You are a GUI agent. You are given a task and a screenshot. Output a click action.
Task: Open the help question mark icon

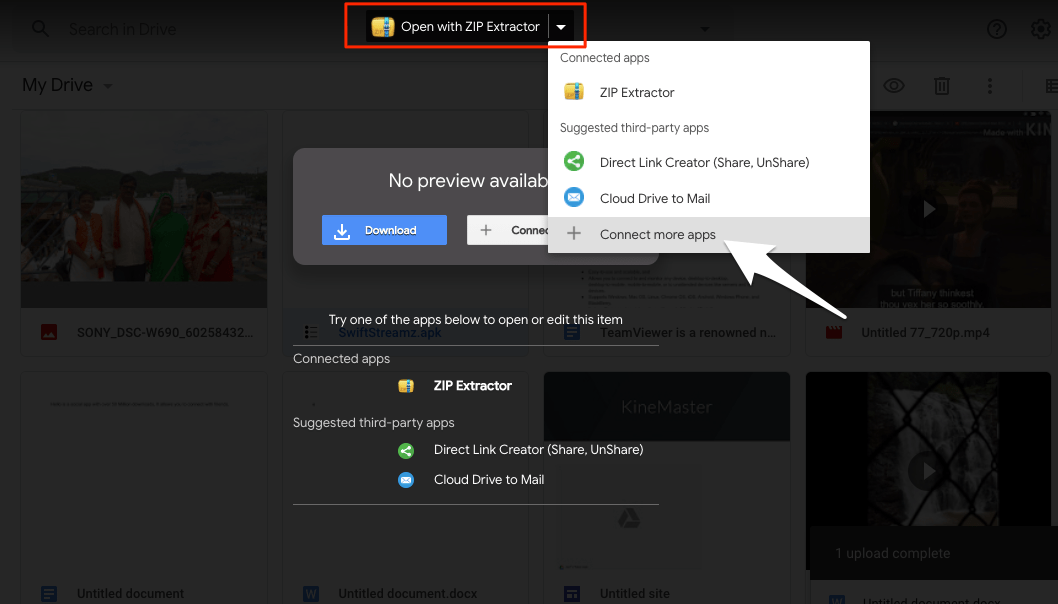point(997,29)
